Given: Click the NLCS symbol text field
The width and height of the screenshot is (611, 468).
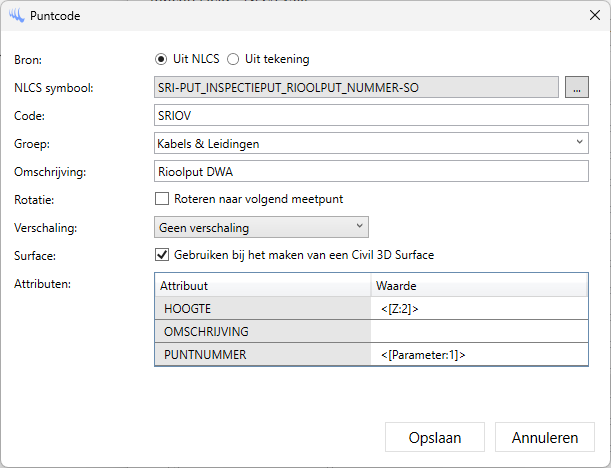Looking at the screenshot, I should coord(356,88).
